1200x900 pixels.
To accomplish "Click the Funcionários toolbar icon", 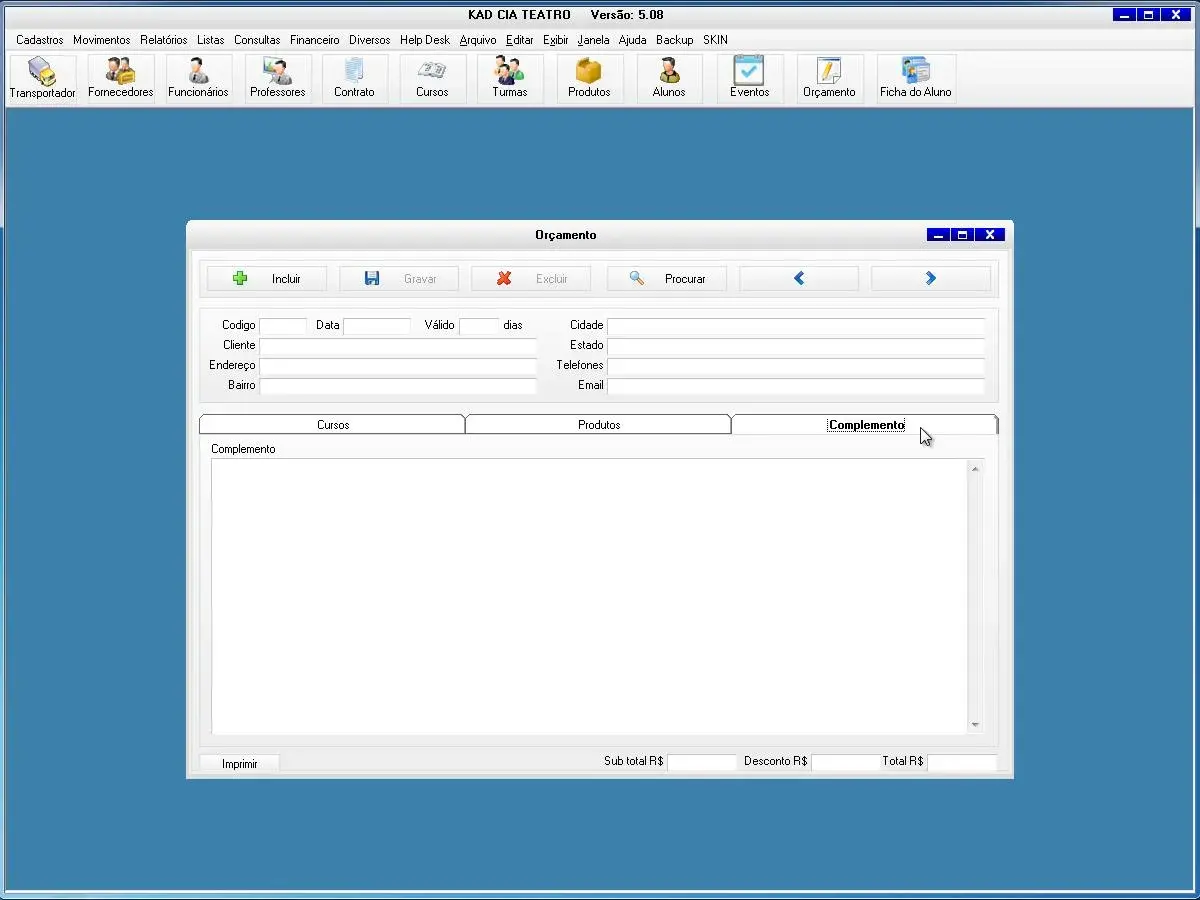I will (198, 78).
